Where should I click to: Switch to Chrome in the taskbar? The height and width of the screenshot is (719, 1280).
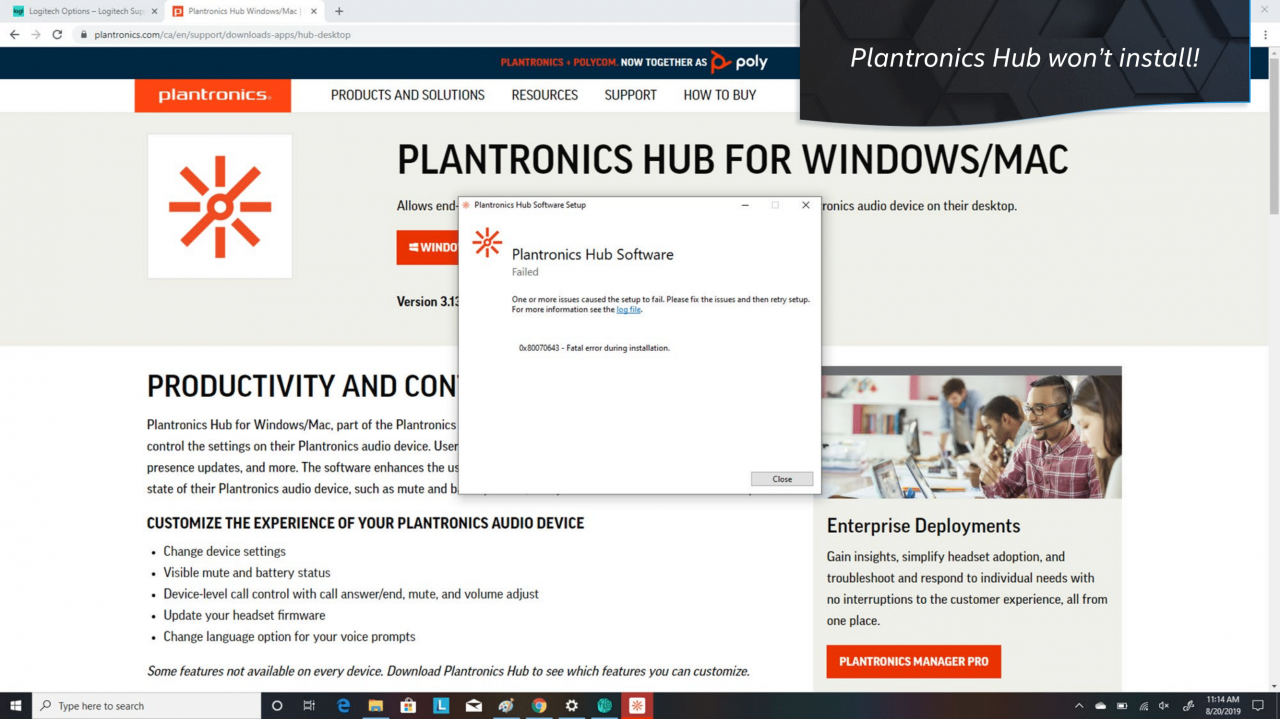[539, 705]
